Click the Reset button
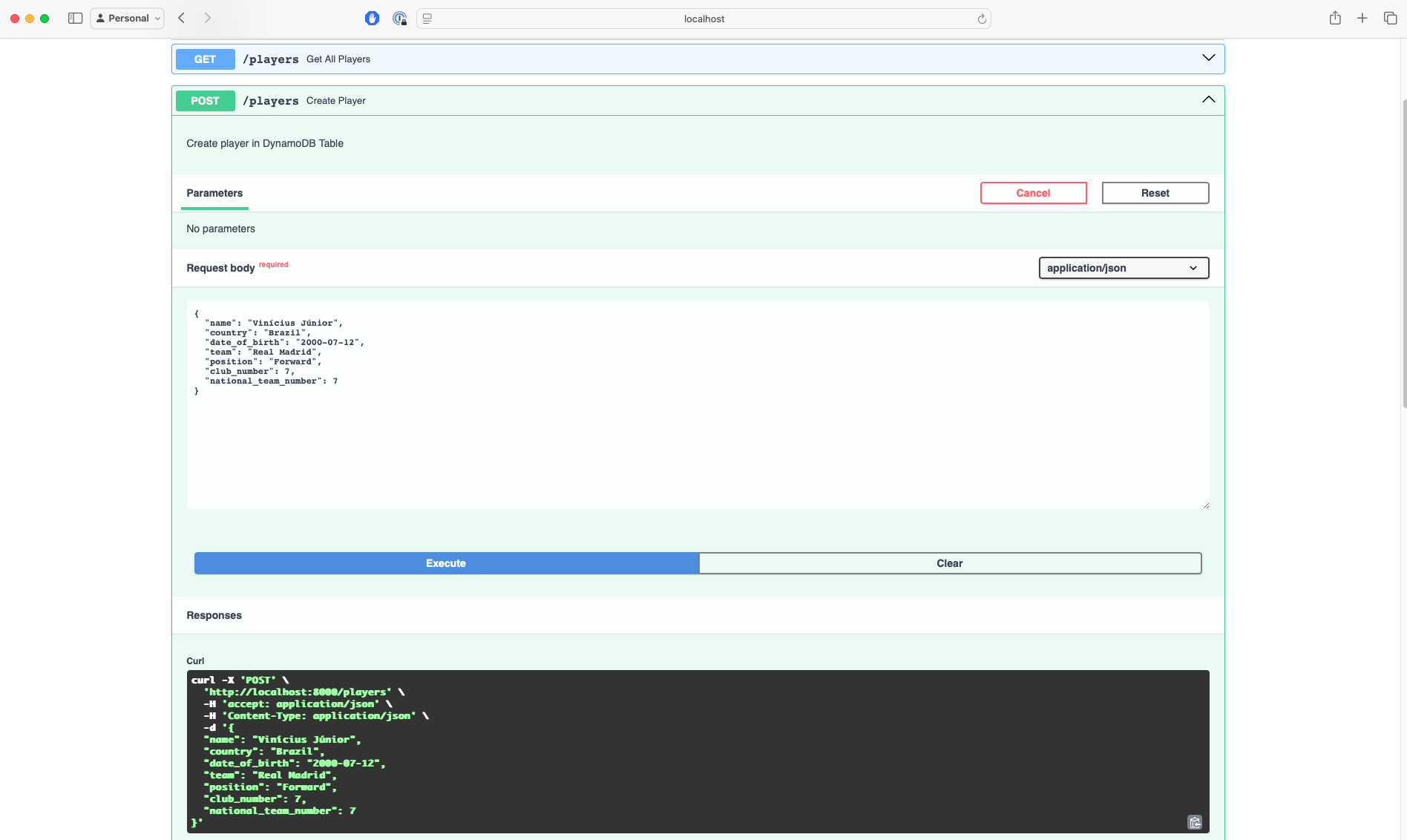Viewport: 1407px width, 840px height. point(1155,193)
